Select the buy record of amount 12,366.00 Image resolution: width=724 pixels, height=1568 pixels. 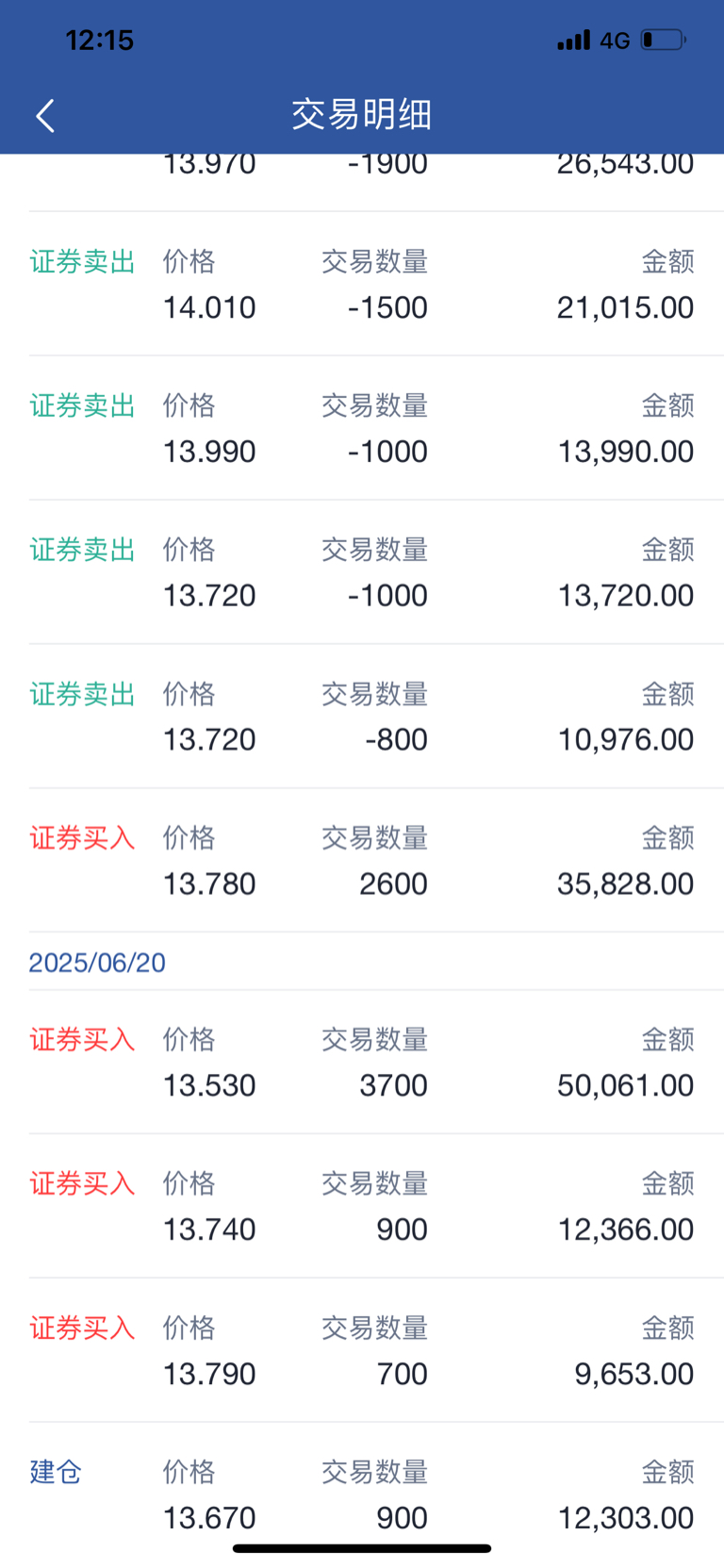click(x=362, y=1207)
